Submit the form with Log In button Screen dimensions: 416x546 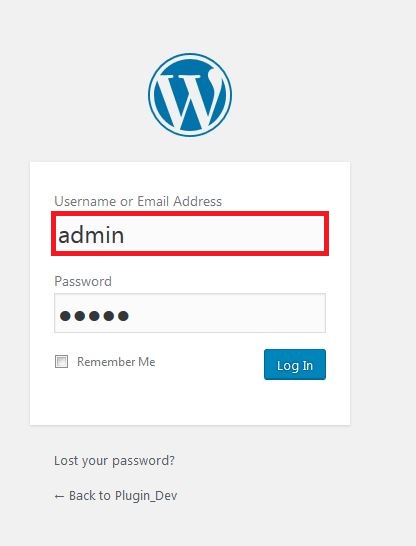click(295, 365)
